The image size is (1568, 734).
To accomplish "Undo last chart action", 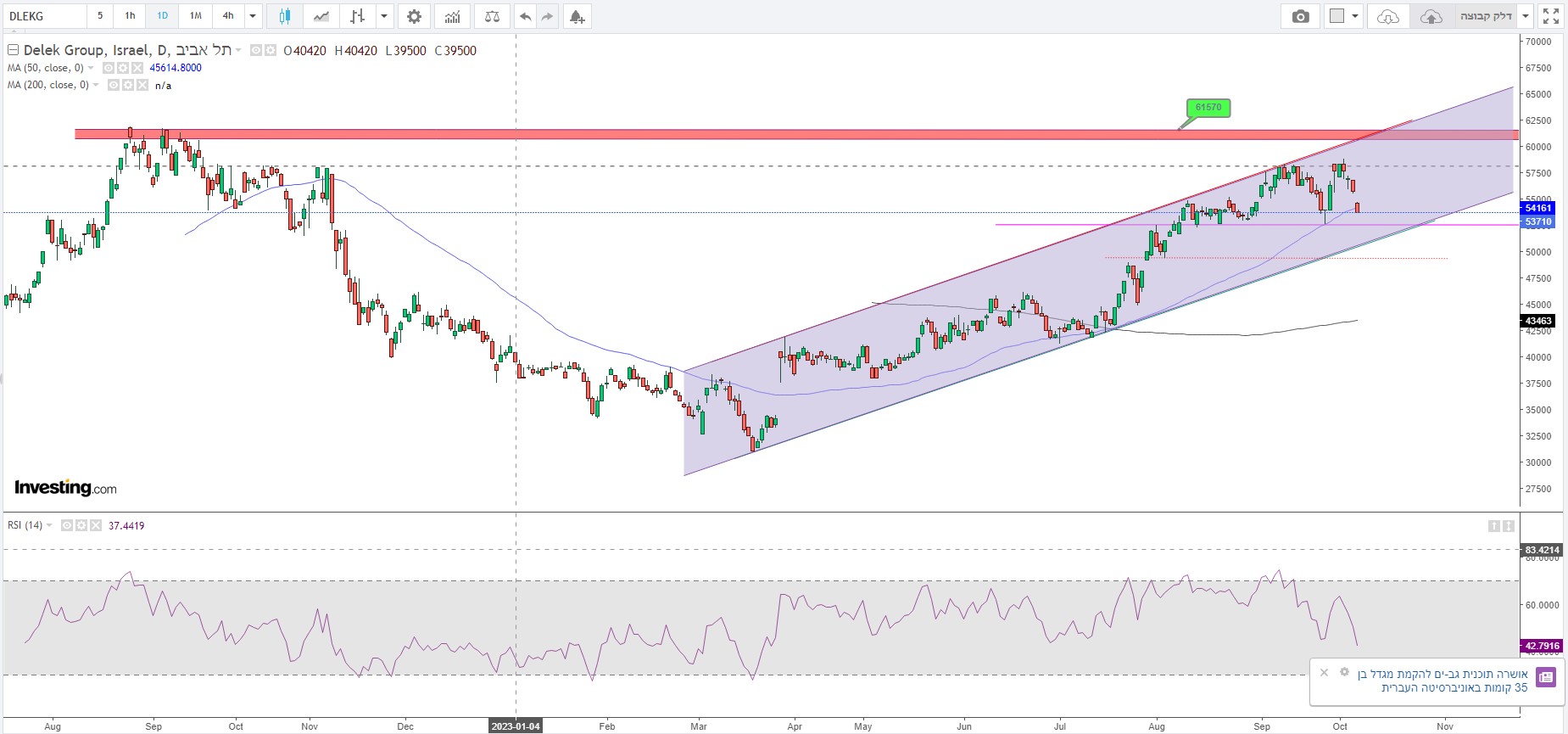I will (x=526, y=16).
